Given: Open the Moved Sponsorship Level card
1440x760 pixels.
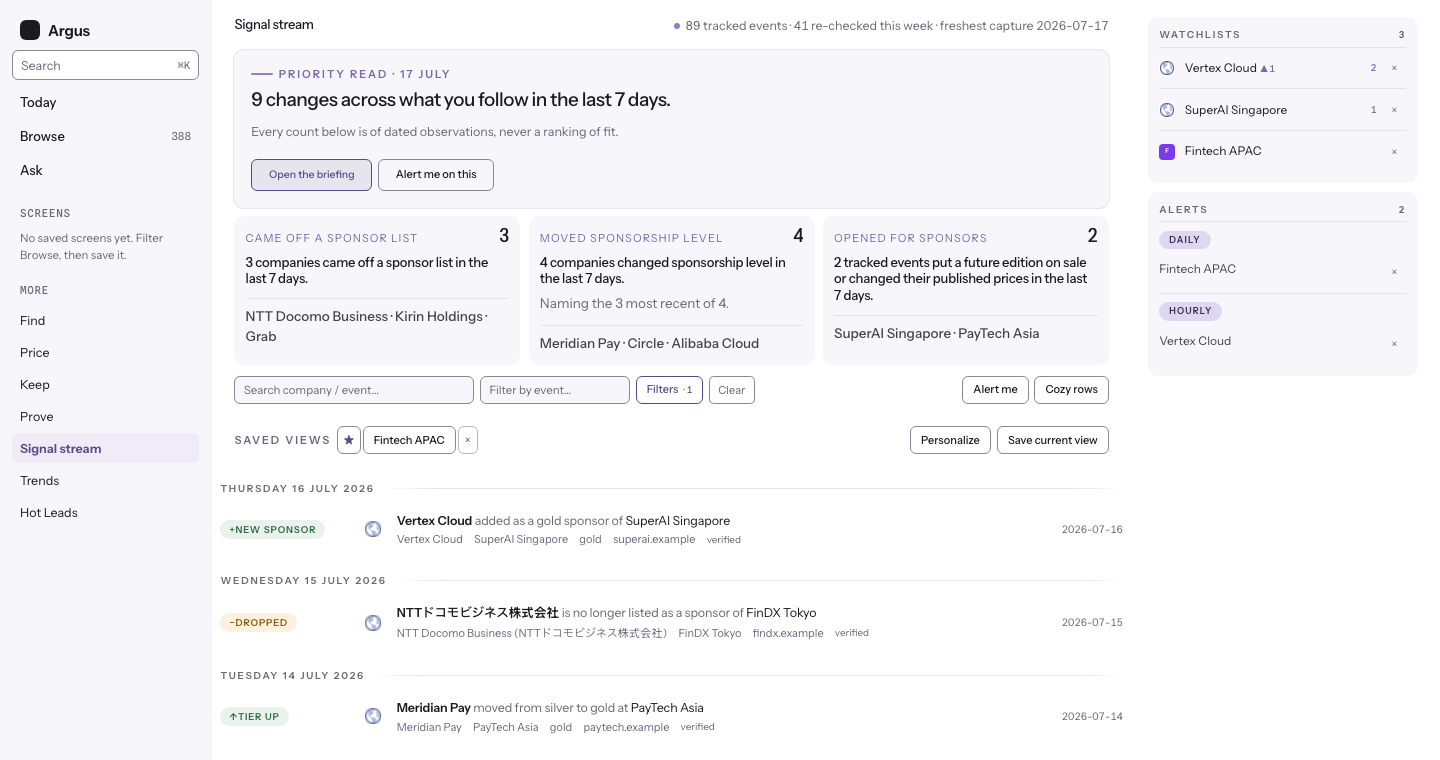Looking at the screenshot, I should (x=671, y=290).
